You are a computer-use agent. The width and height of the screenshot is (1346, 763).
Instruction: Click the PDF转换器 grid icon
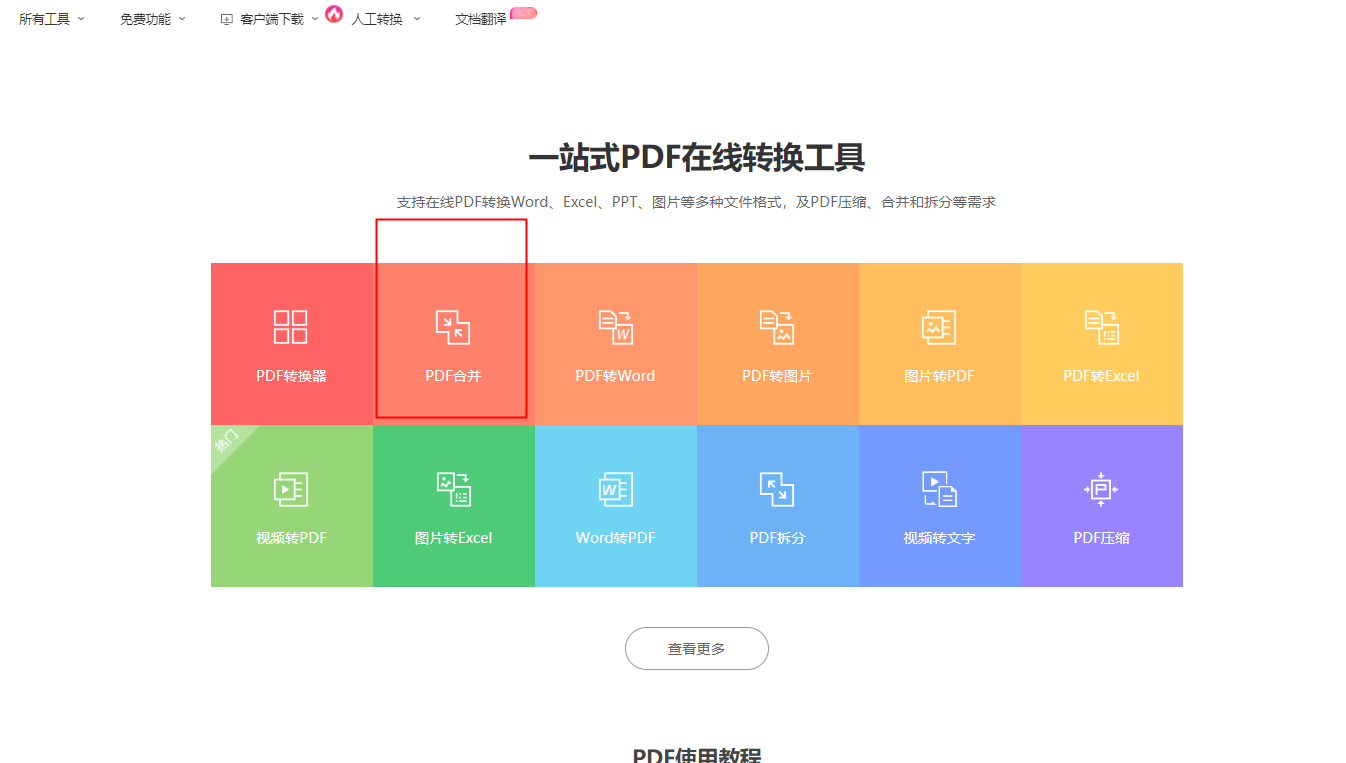coord(291,327)
